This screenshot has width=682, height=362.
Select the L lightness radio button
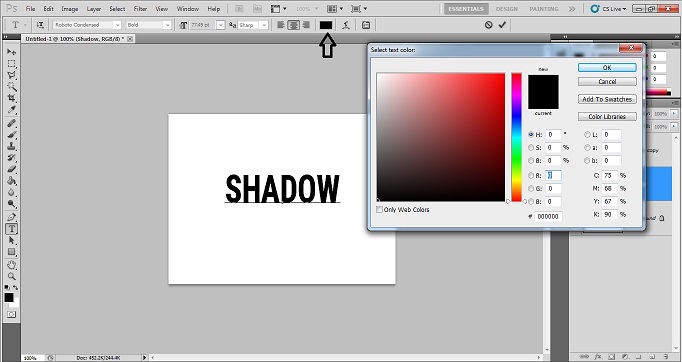click(x=587, y=134)
